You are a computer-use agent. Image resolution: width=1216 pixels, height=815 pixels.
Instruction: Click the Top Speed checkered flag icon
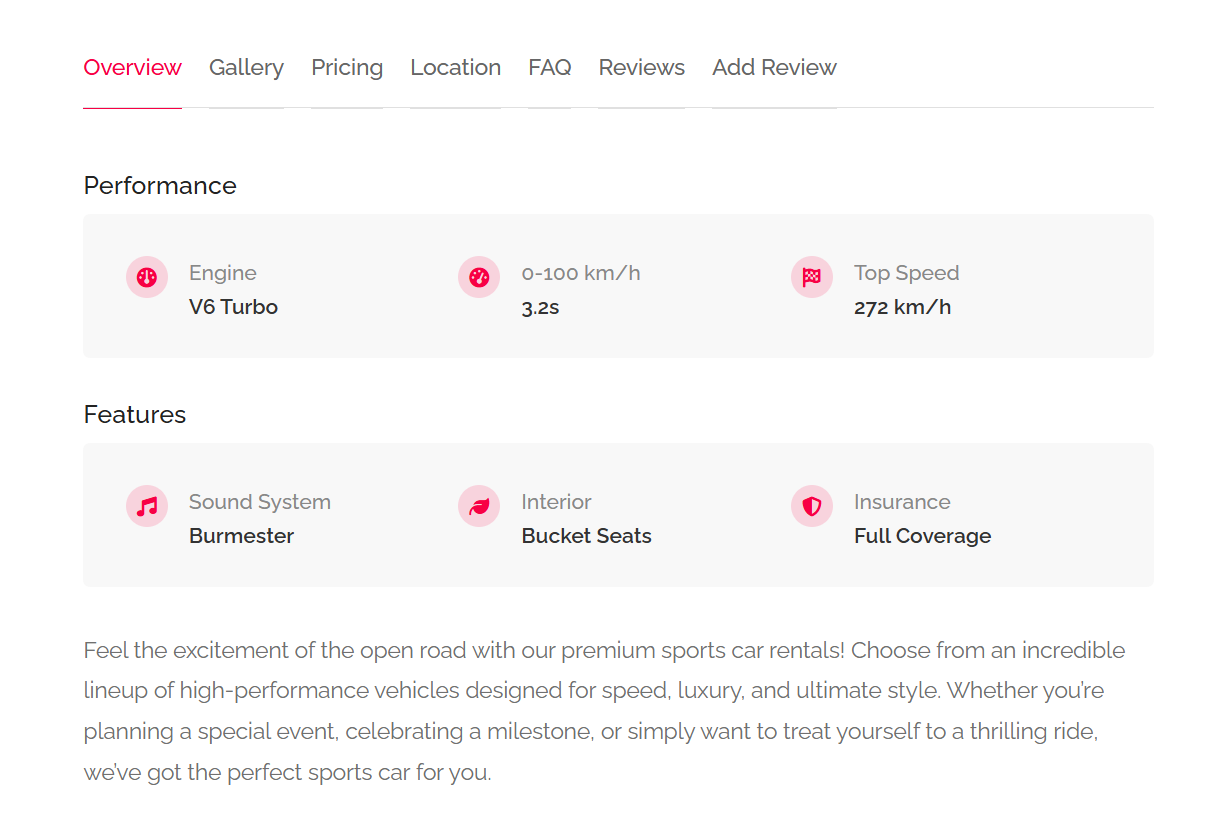point(811,277)
